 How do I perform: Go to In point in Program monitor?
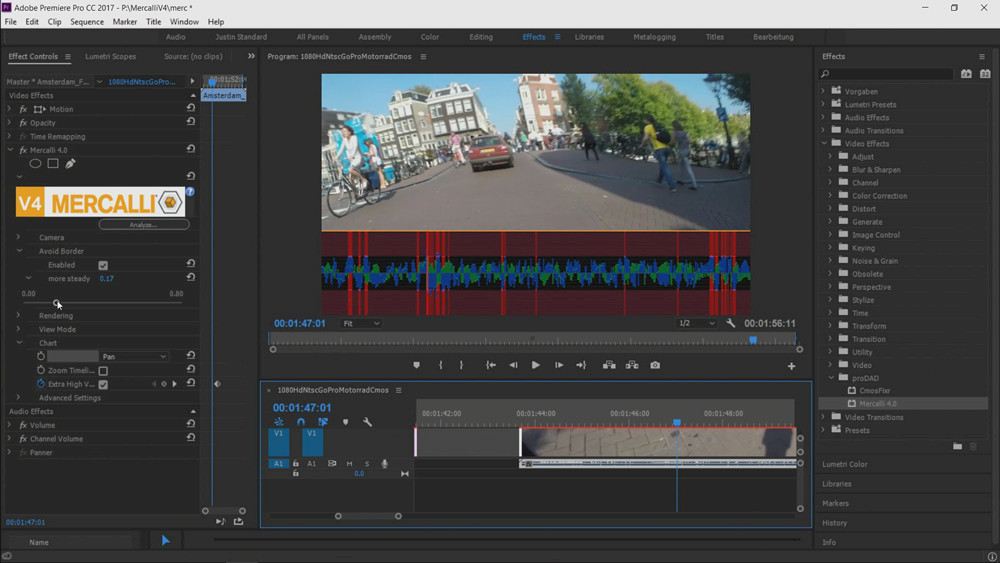490,365
